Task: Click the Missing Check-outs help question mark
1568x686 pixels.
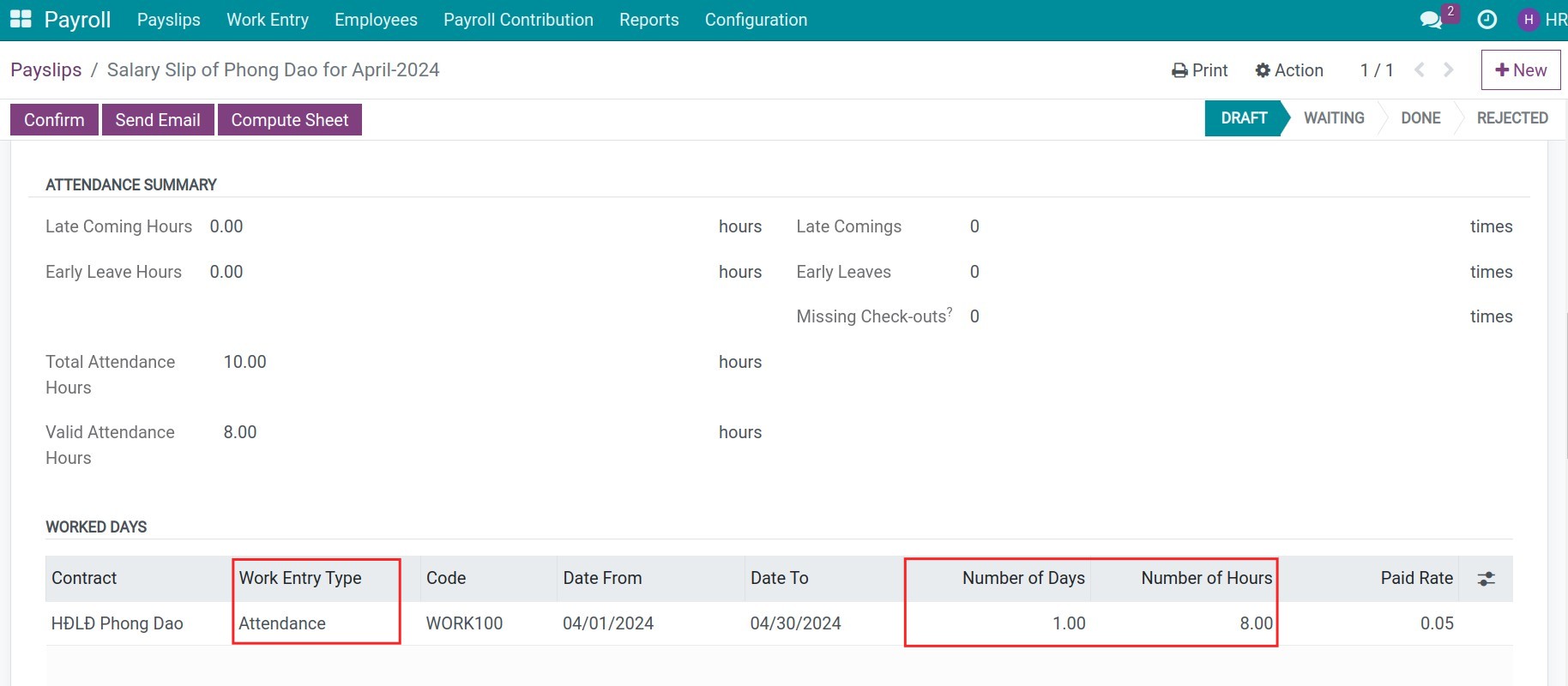Action: pyautogui.click(x=950, y=311)
